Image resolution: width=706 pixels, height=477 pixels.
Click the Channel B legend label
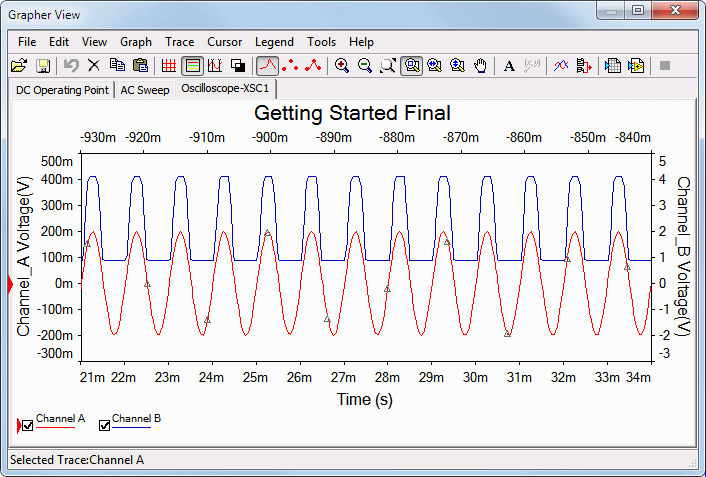(136, 418)
